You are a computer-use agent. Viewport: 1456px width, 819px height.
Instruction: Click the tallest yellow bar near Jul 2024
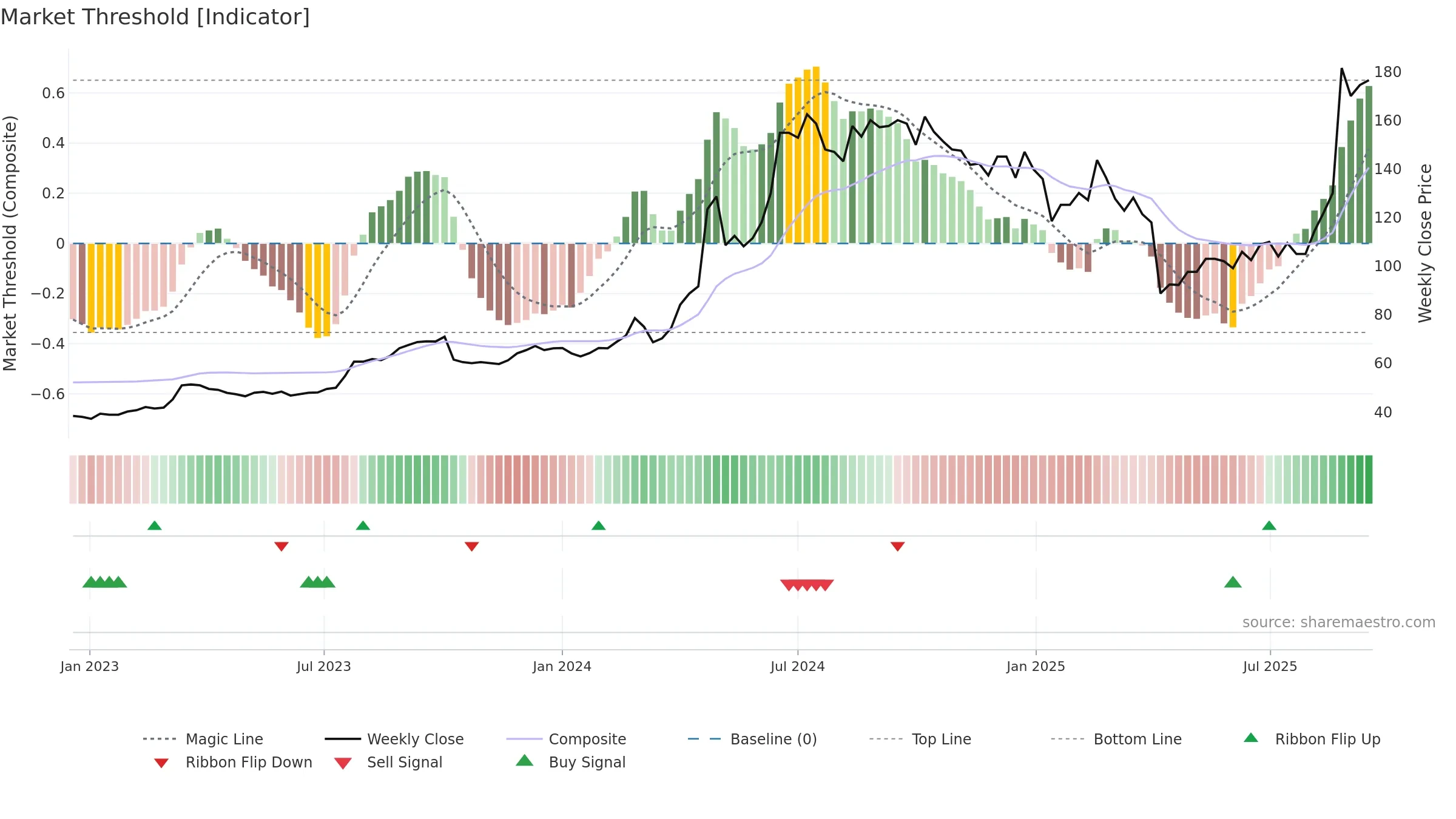[816, 155]
